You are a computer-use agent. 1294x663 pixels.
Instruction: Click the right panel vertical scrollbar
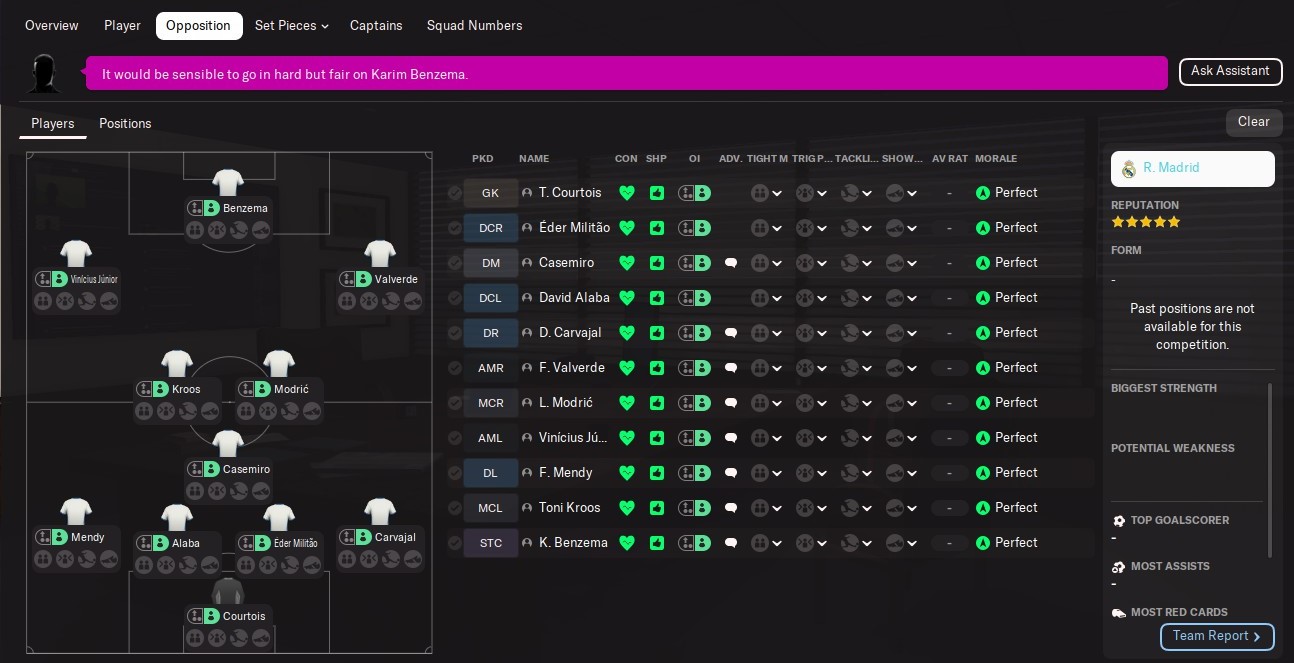pos(1270,470)
